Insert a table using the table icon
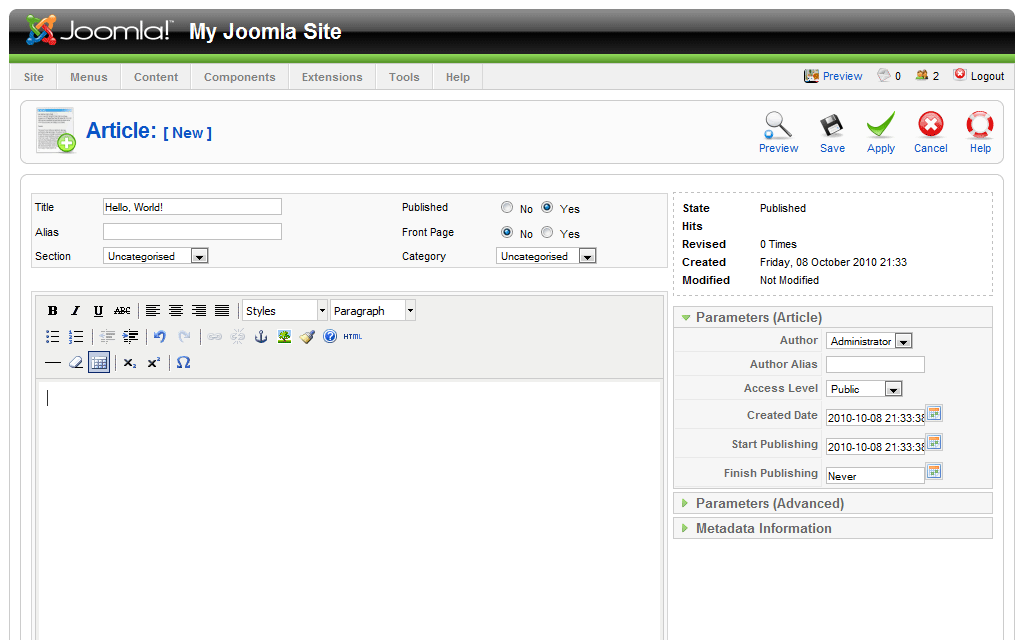This screenshot has width=1024, height=640. point(98,363)
